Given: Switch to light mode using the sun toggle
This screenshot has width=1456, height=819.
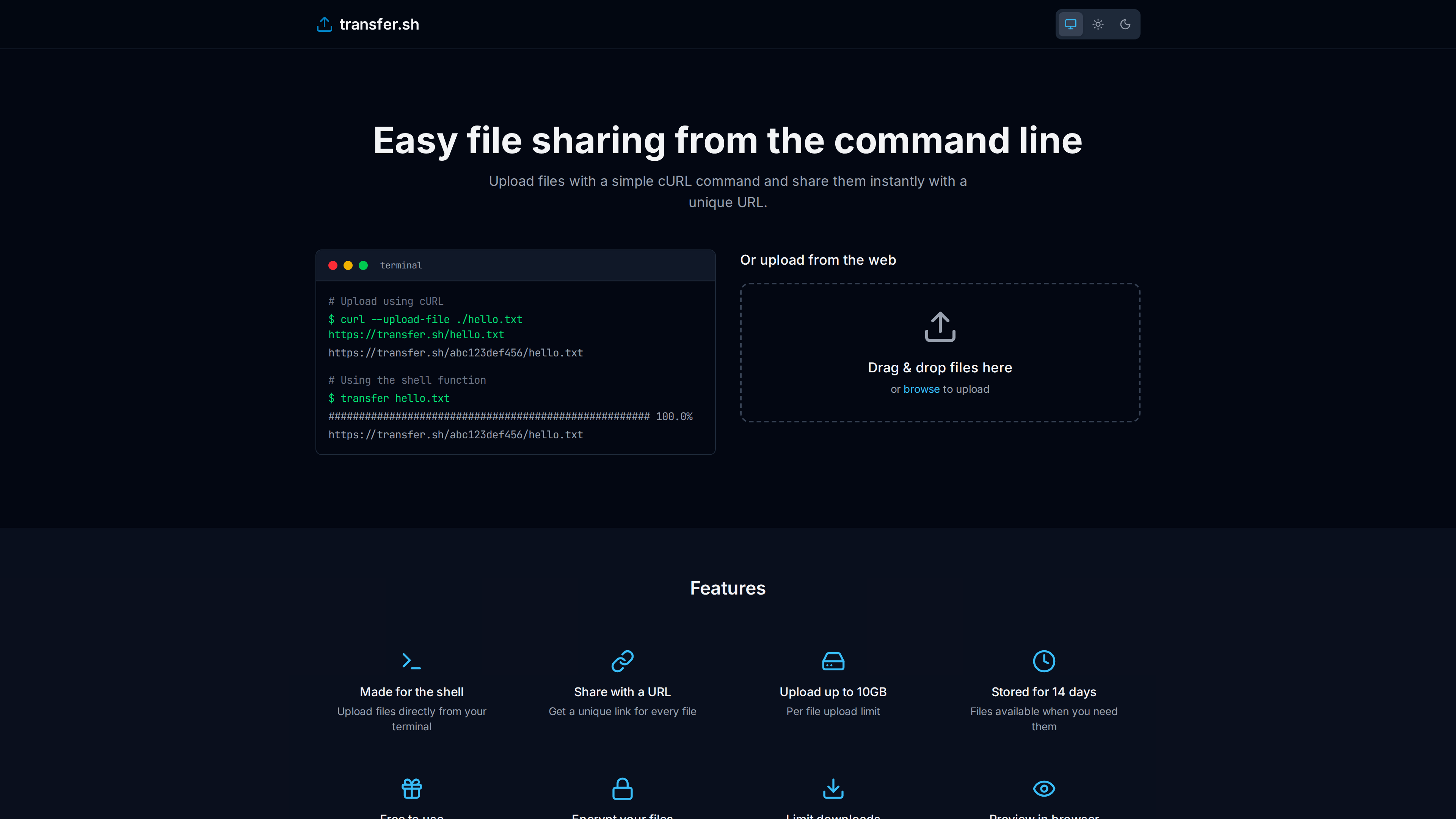Looking at the screenshot, I should pyautogui.click(x=1097, y=24).
